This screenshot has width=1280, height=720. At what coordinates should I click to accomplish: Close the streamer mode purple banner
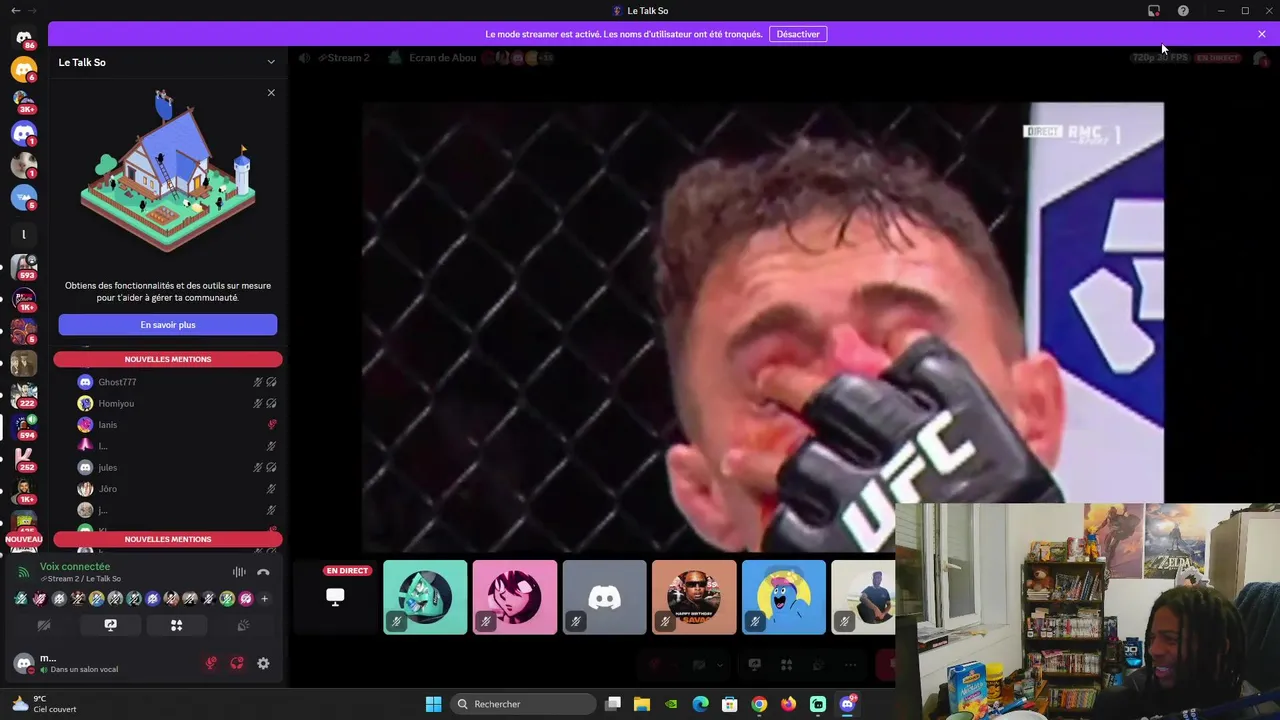(1262, 34)
